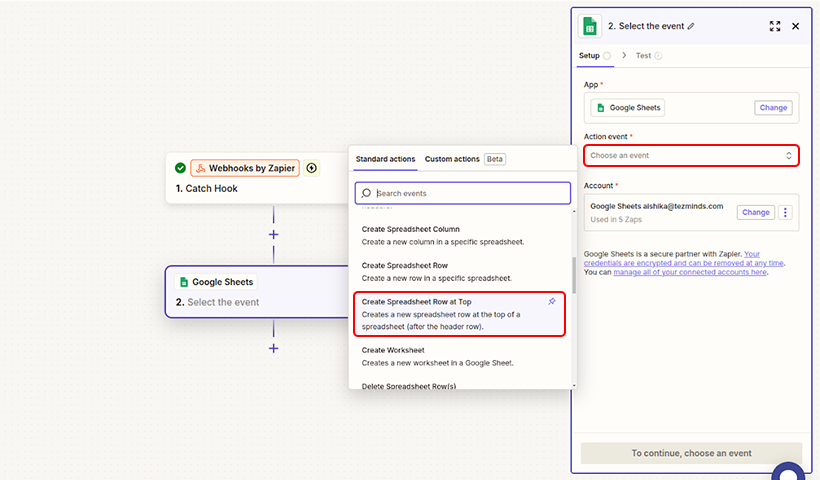820x480 pixels.
Task: Click the Google Sheets icon in the panel header
Action: coord(590,26)
